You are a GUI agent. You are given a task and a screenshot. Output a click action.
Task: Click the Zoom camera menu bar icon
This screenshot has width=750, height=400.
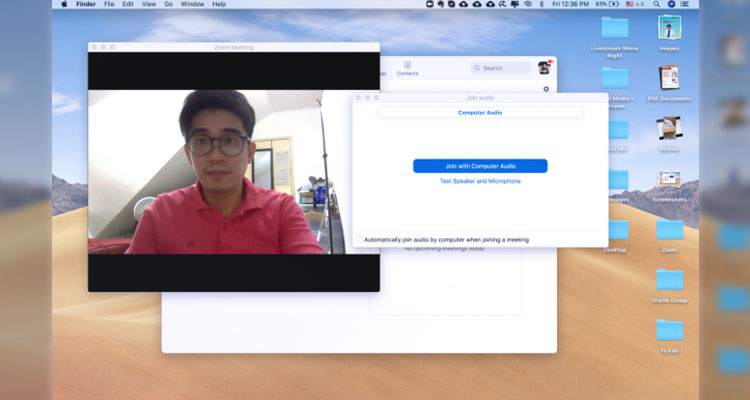[x=430, y=4]
